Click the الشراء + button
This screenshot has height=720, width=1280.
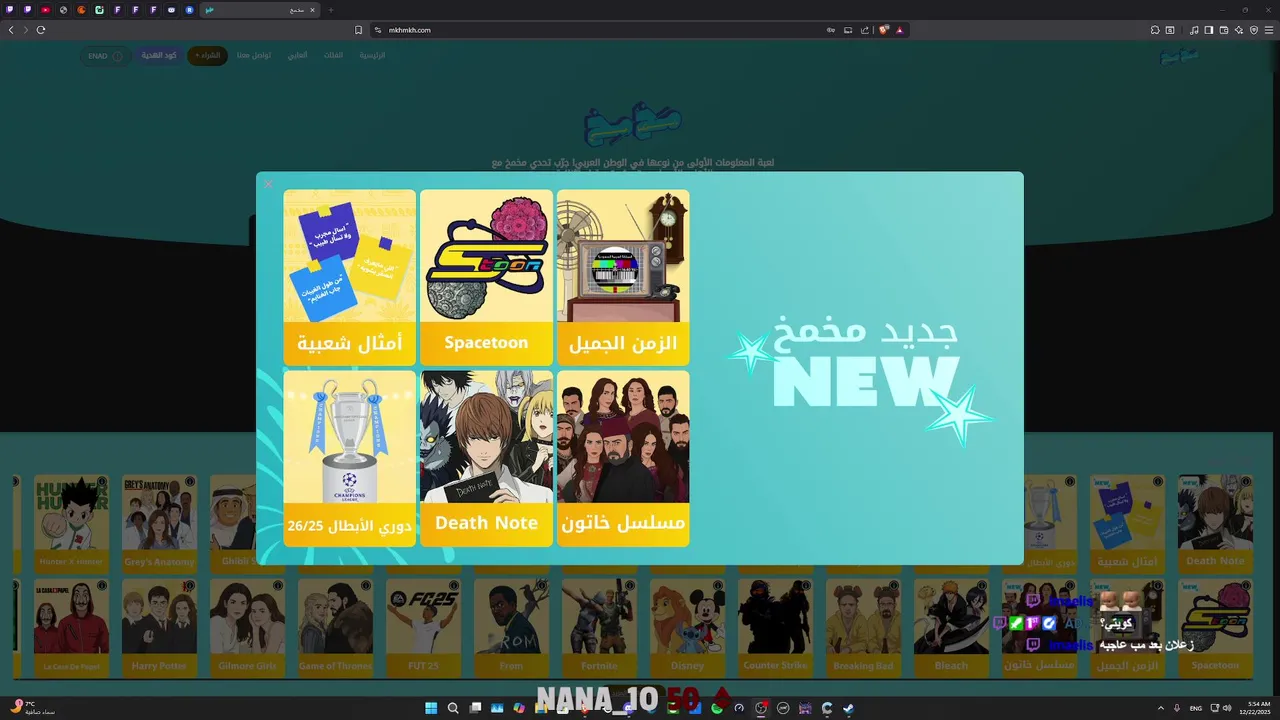tap(207, 55)
